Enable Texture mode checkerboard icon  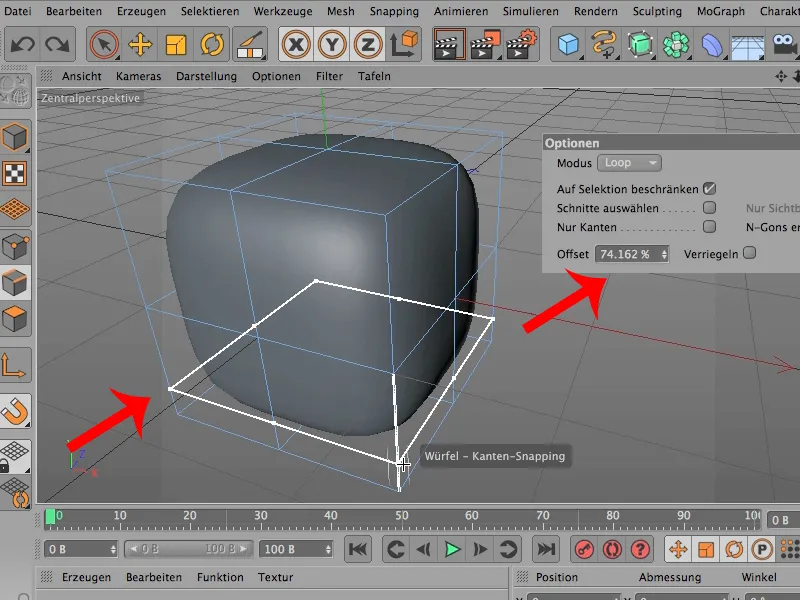pyautogui.click(x=15, y=173)
